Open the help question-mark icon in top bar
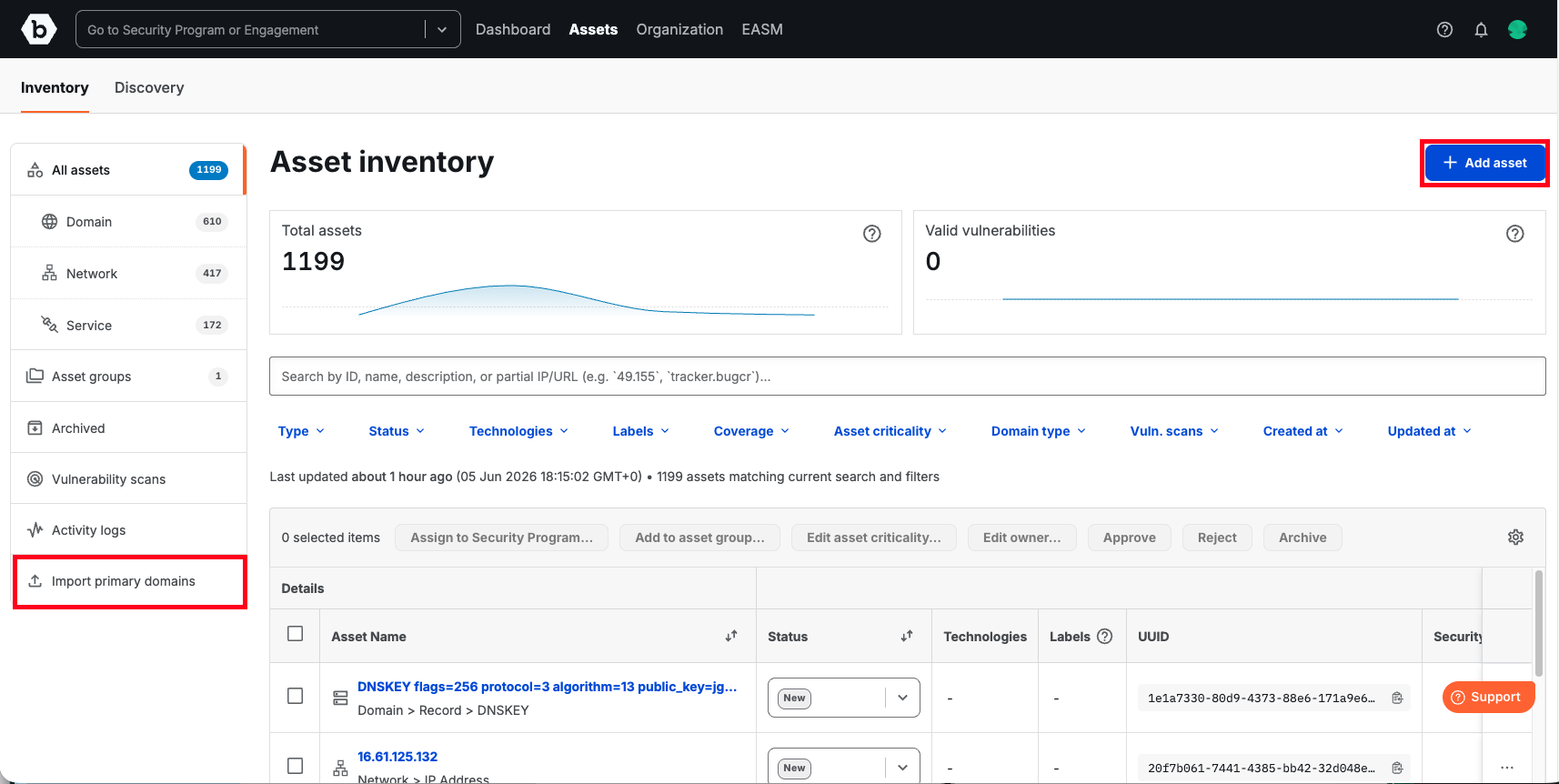 click(x=1444, y=30)
